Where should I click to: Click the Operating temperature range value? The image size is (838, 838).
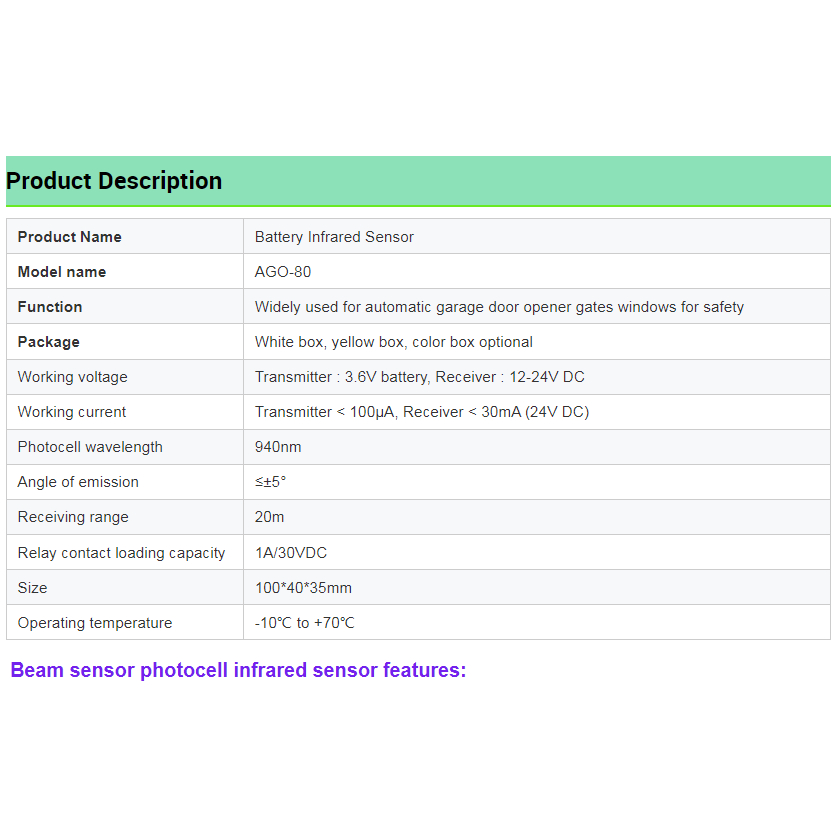[304, 623]
